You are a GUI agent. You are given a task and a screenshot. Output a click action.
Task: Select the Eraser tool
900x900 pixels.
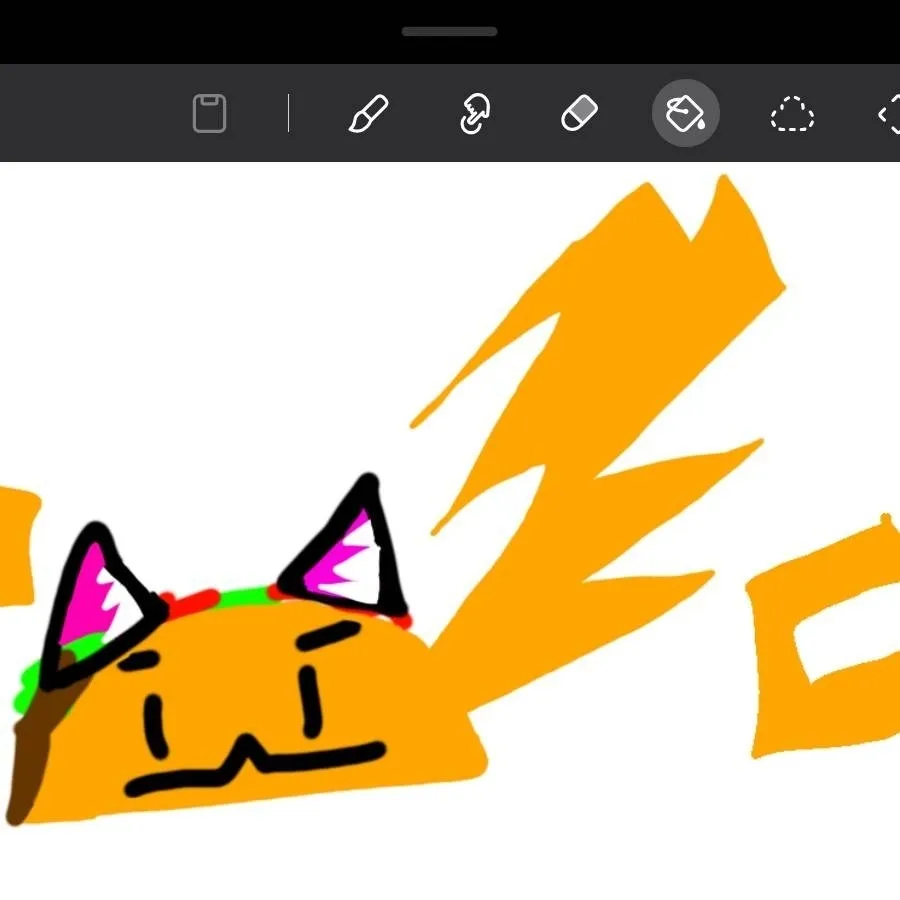[x=579, y=113]
